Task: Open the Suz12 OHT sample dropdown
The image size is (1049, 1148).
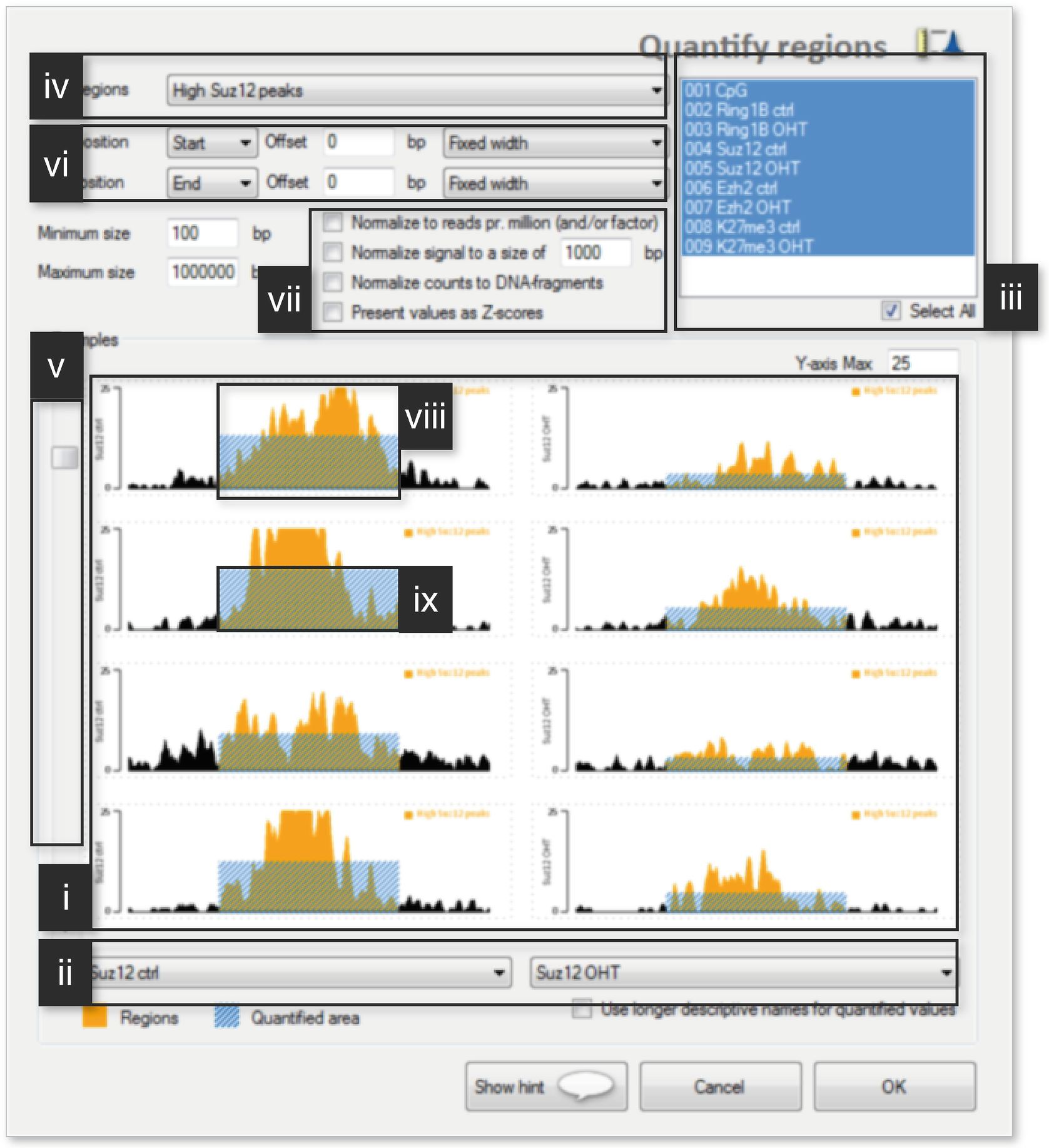Action: (946, 973)
